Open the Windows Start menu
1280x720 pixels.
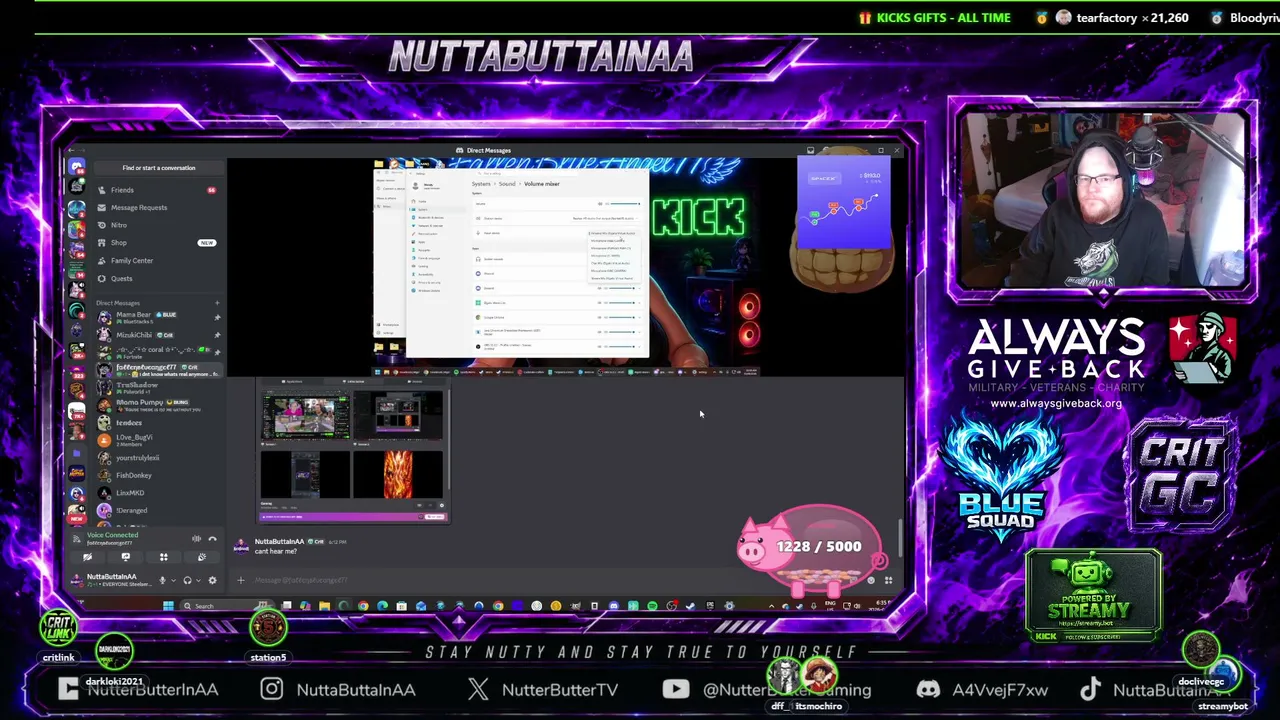(x=168, y=606)
